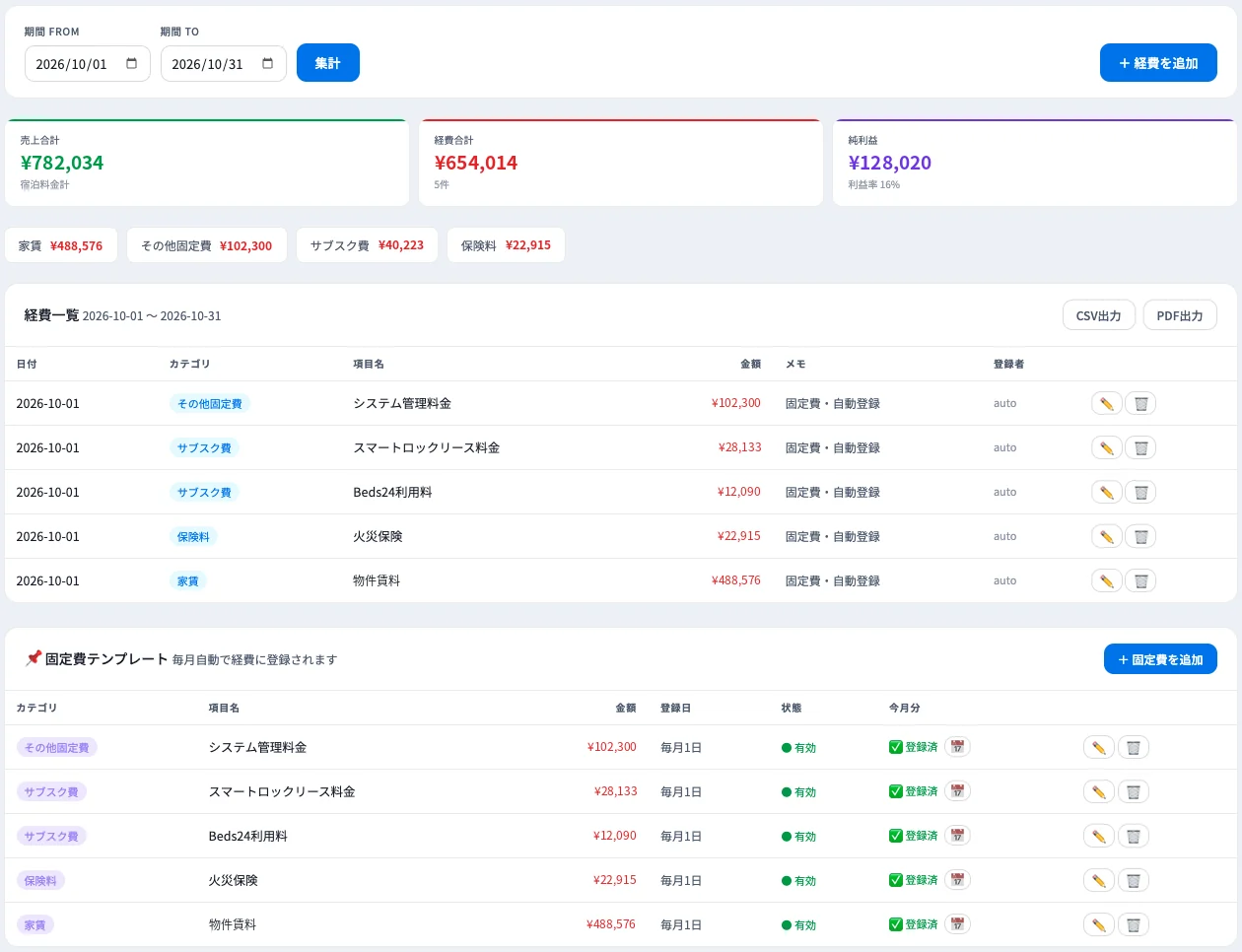Open calendar icon for スマートロックリース料金 template
The width and height of the screenshot is (1242, 952).
[x=957, y=790]
